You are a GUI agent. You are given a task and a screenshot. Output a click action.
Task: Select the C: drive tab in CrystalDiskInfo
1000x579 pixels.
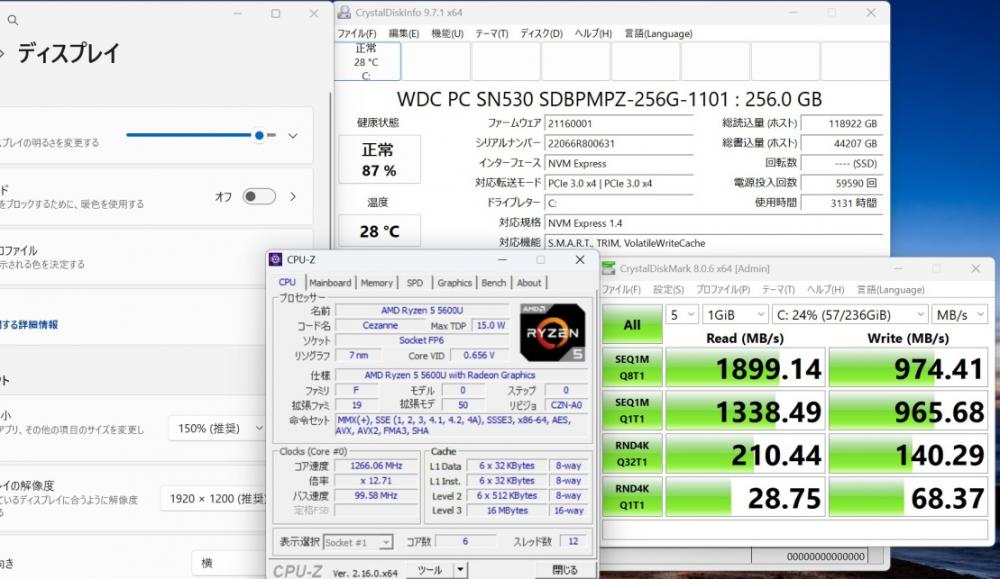click(x=367, y=62)
